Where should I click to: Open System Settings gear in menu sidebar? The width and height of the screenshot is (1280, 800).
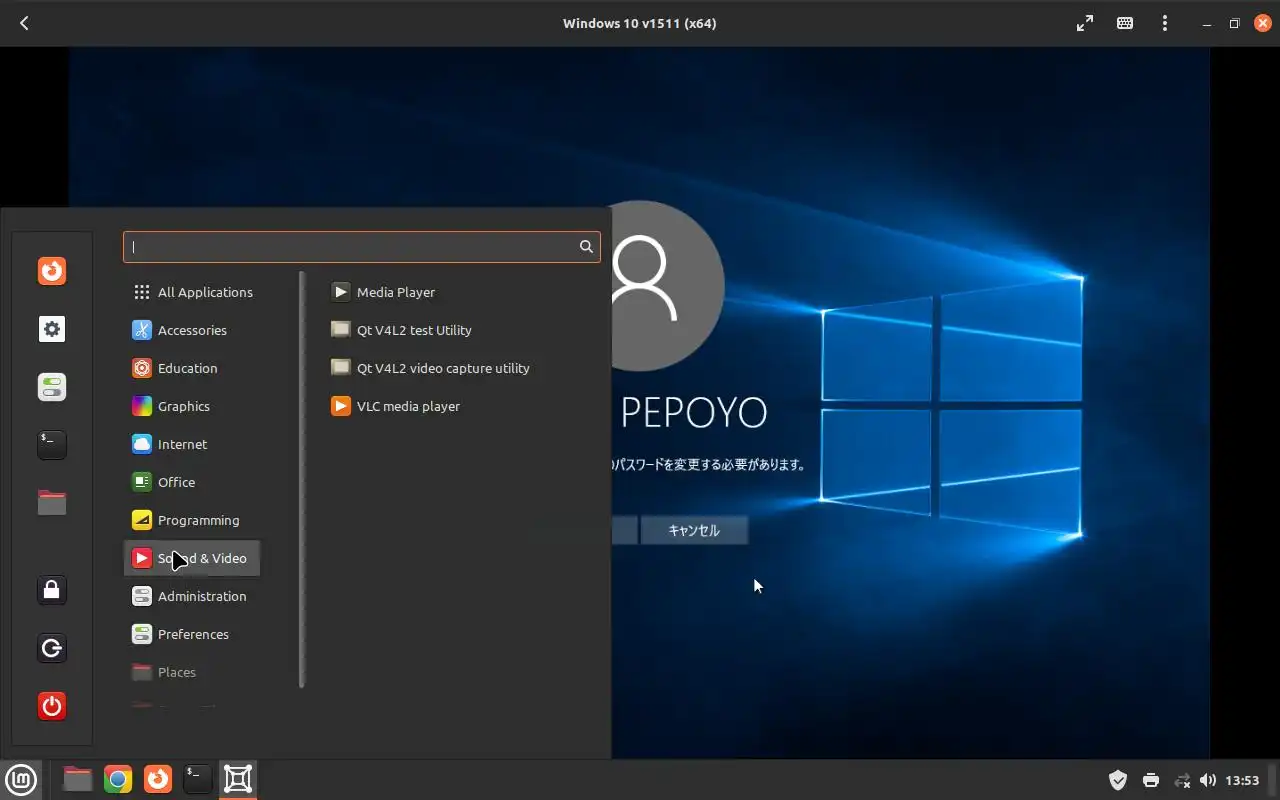click(x=52, y=329)
